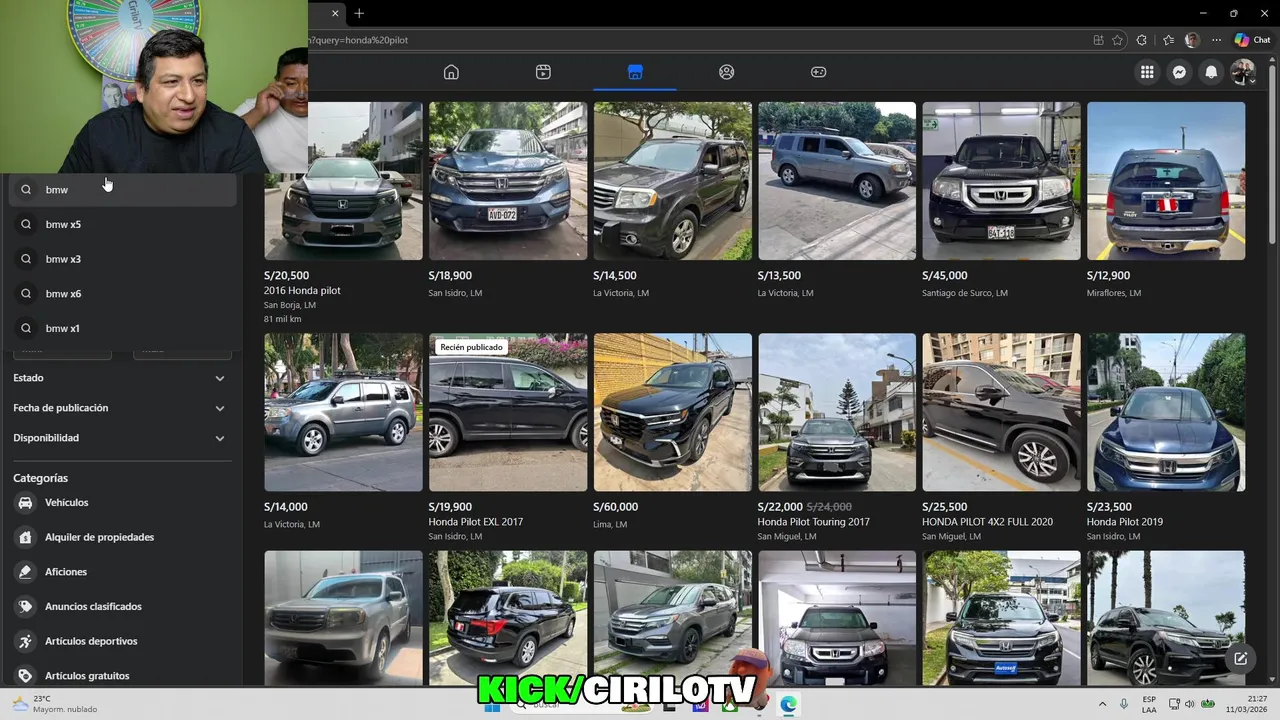1280x720 pixels.
Task: Open the Facebook menu grid icon
Action: pos(1147,72)
